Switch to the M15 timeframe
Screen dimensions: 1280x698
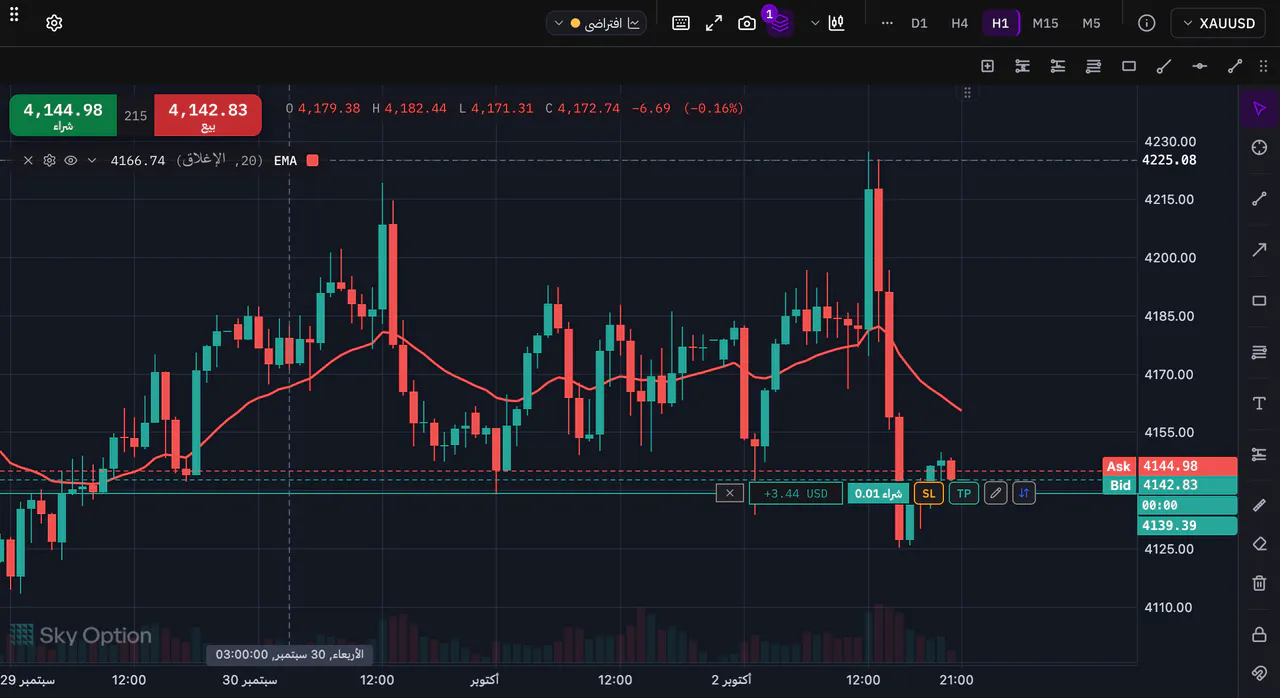click(1045, 23)
